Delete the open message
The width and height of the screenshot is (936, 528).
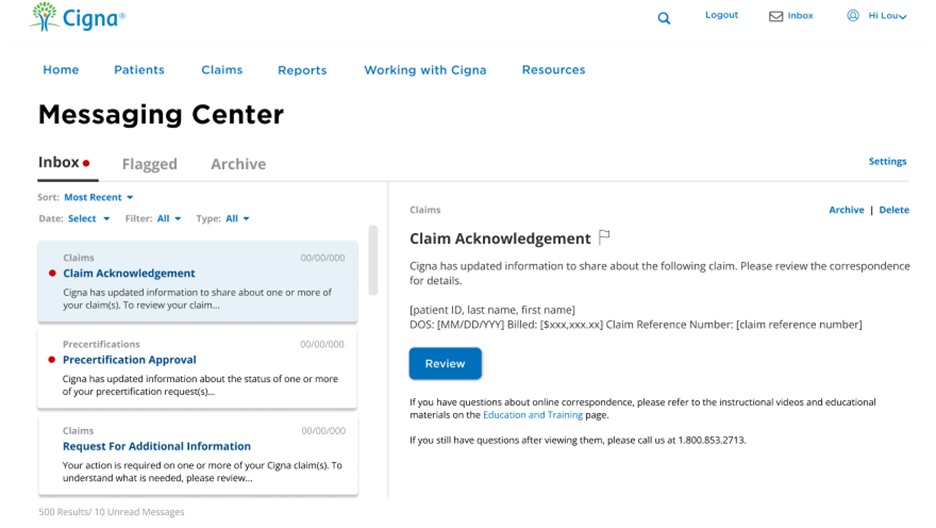(894, 210)
